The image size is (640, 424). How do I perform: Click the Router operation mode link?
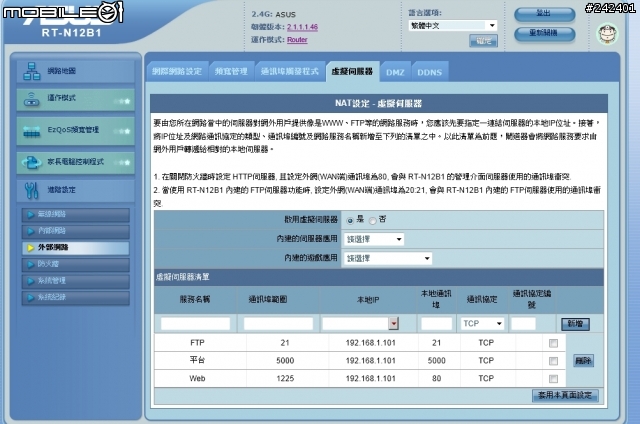297,40
